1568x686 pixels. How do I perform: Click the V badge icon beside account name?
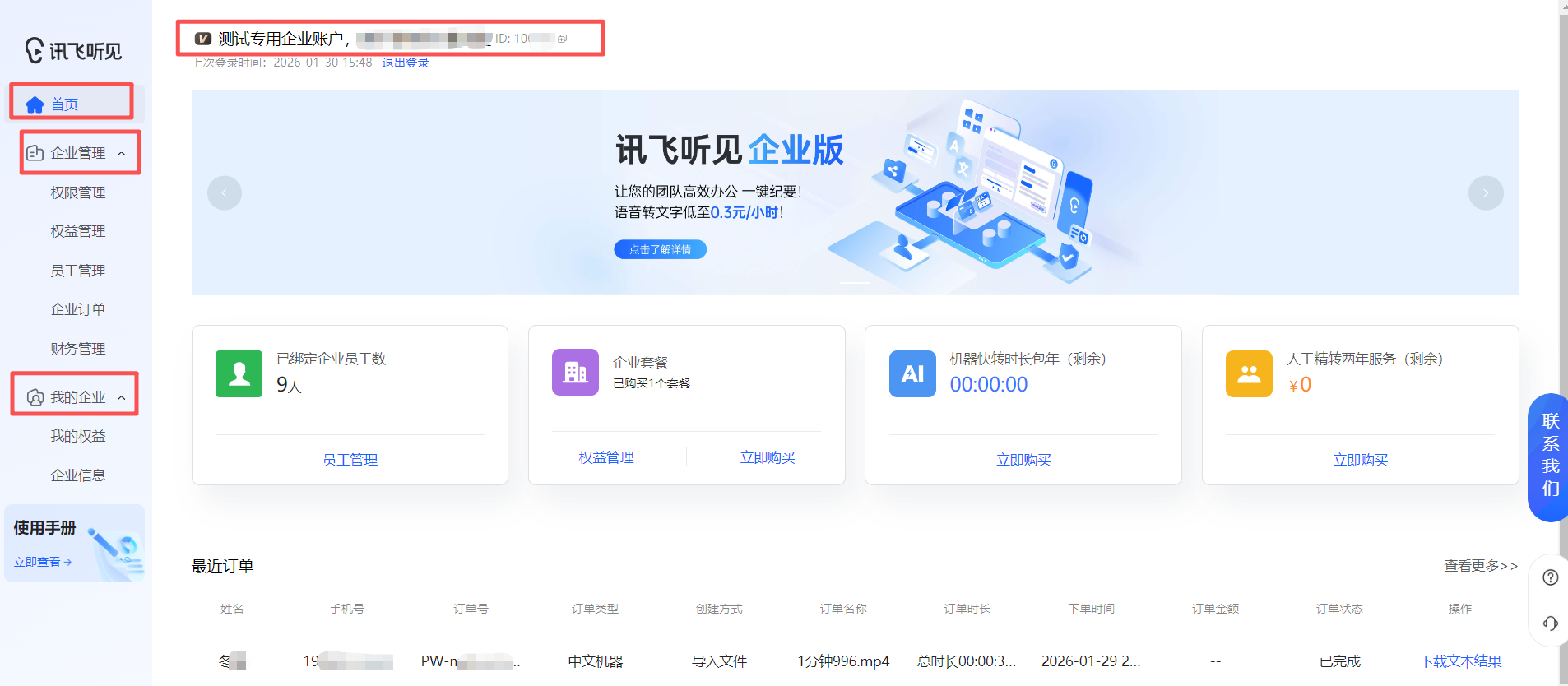point(203,39)
